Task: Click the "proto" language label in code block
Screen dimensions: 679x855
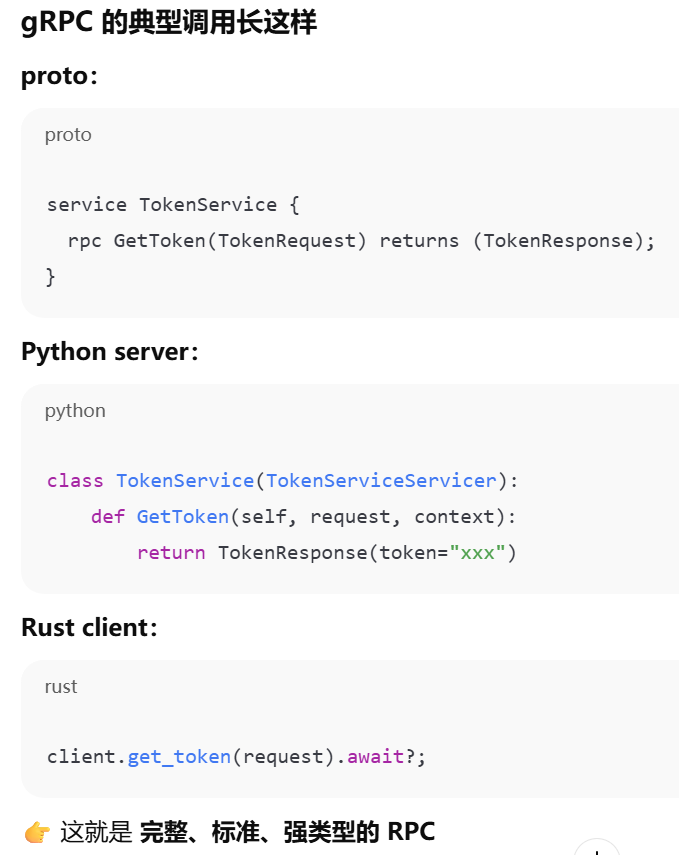Action: tap(68, 135)
